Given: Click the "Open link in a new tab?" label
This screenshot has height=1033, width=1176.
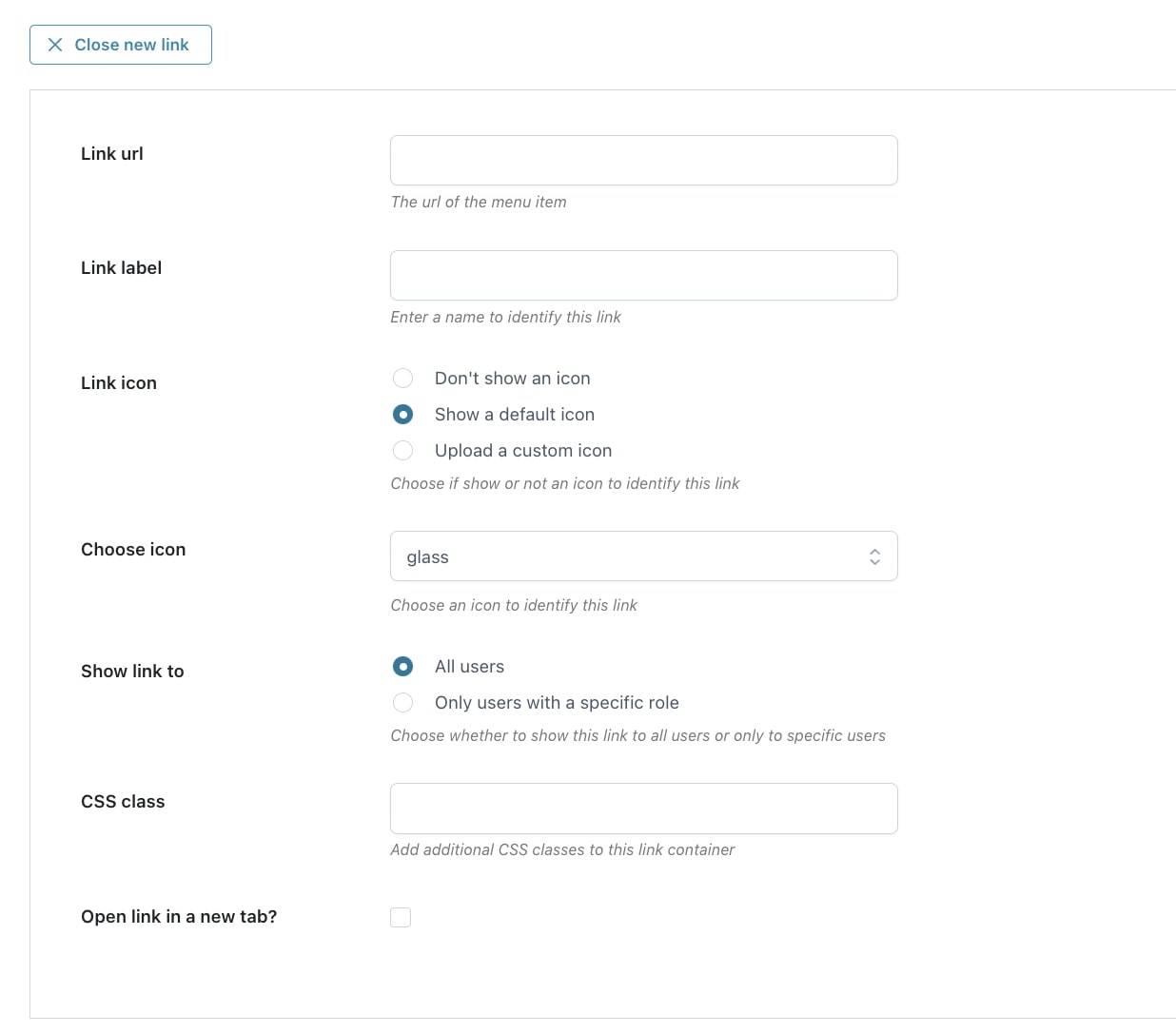Looking at the screenshot, I should coord(179,917).
